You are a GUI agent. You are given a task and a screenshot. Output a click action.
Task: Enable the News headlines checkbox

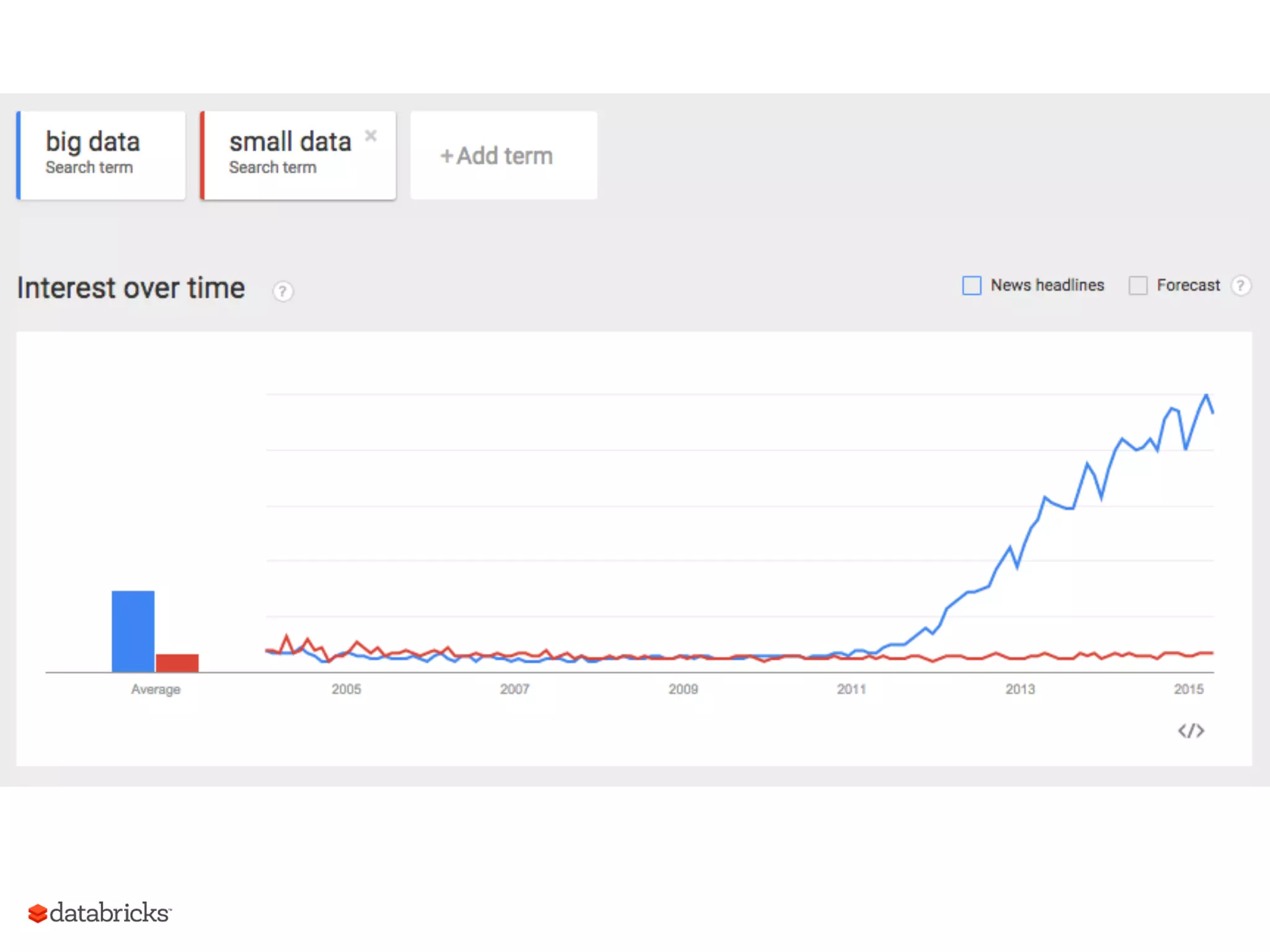972,286
